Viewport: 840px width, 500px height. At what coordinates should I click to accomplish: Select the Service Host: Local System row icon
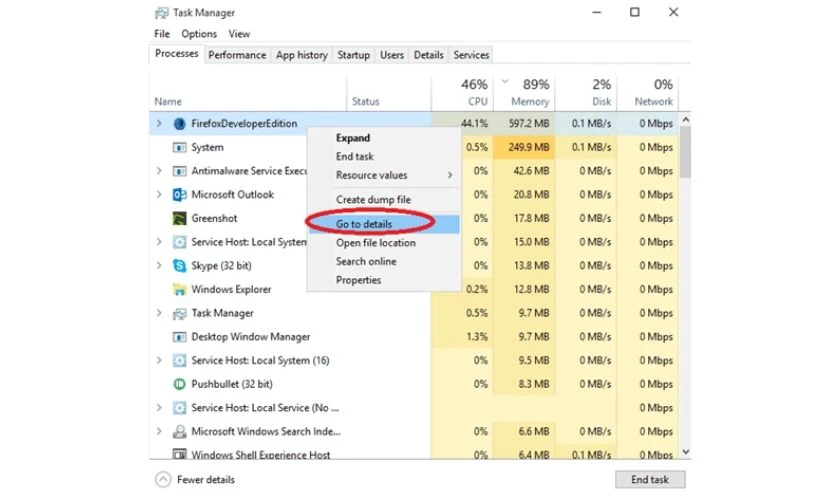179,242
